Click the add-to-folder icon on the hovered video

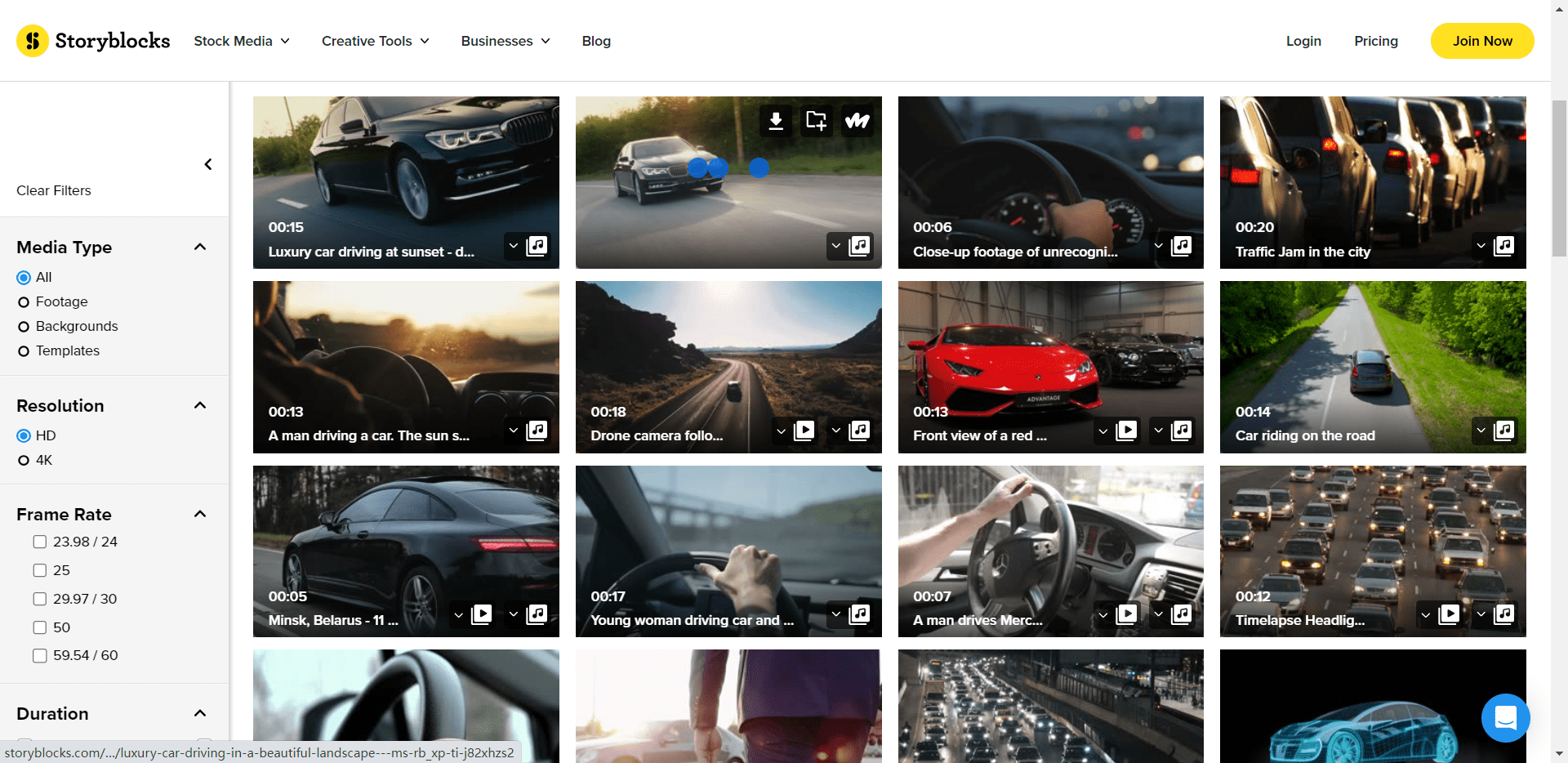click(816, 121)
